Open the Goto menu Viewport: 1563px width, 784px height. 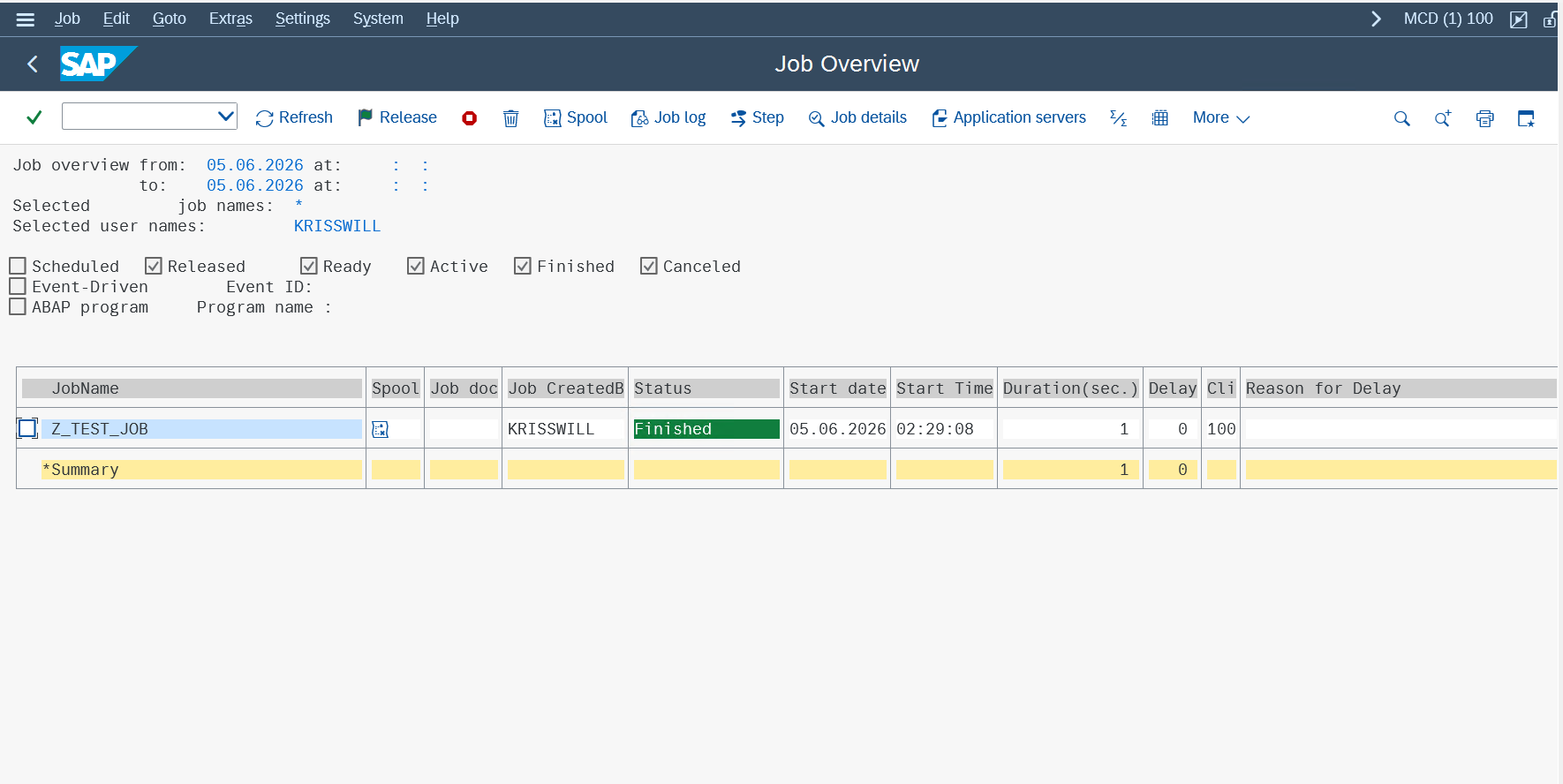pyautogui.click(x=169, y=19)
